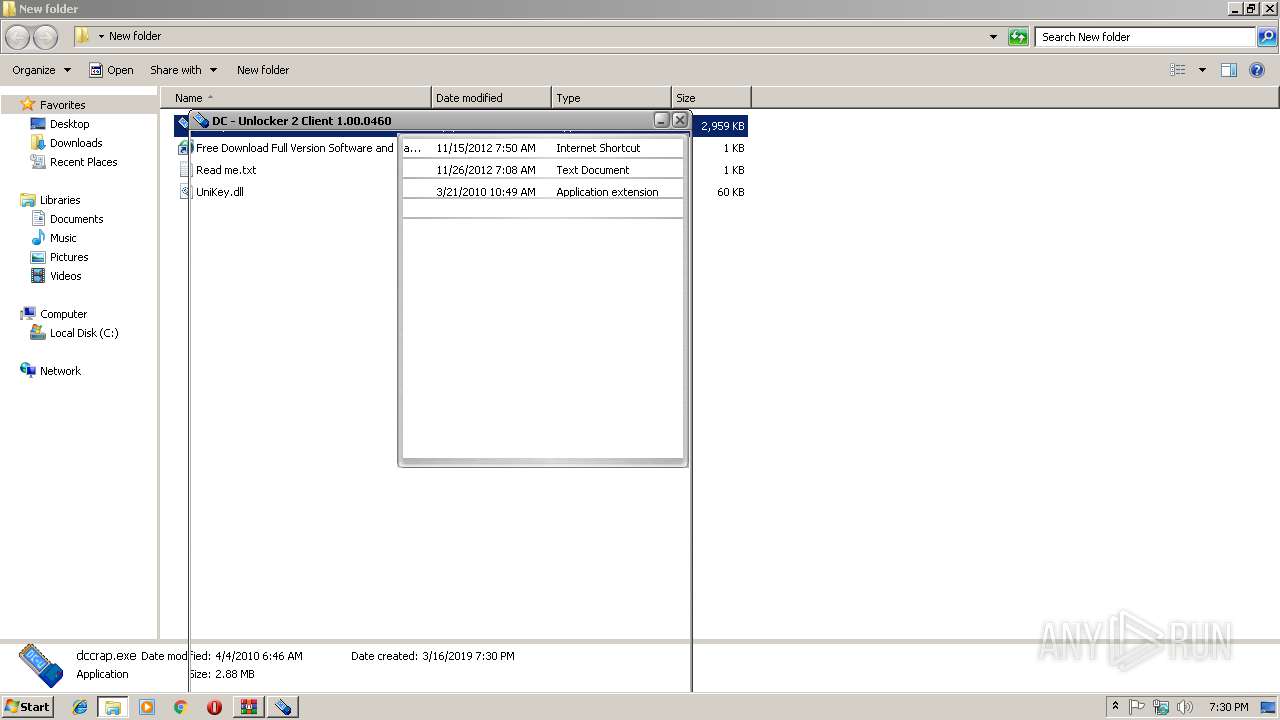Click the taskbar clock 7:30 PM

[x=1228, y=707]
